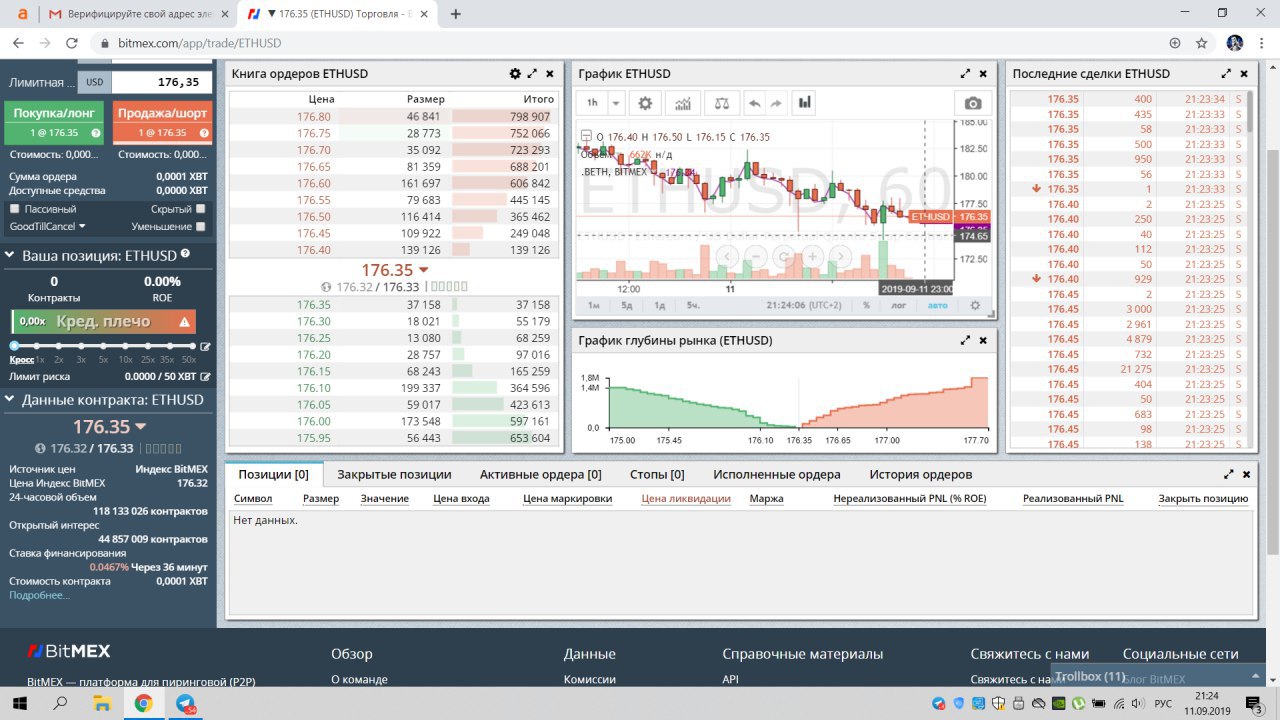Screen dimensions: 1280x720
Task: Open chart bottom-right settings gear
Action: pos(976,305)
